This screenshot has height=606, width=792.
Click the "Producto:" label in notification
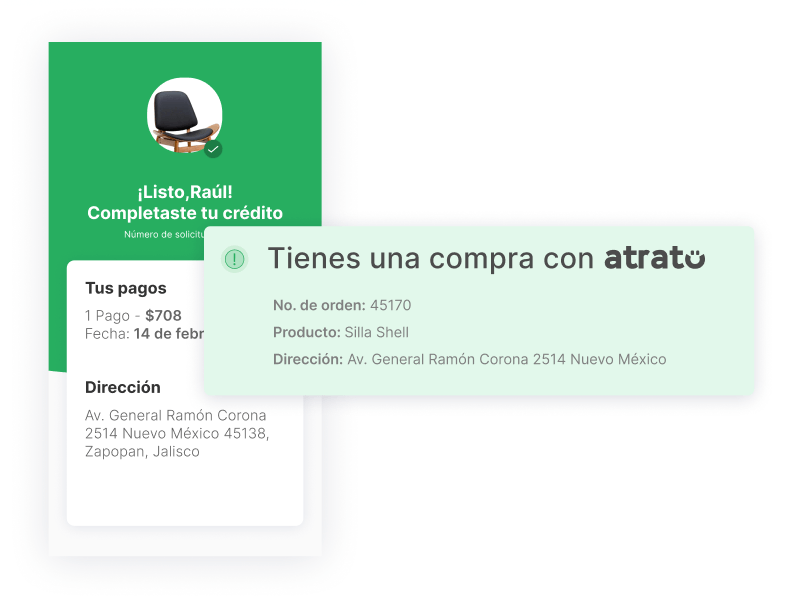pyautogui.click(x=306, y=332)
